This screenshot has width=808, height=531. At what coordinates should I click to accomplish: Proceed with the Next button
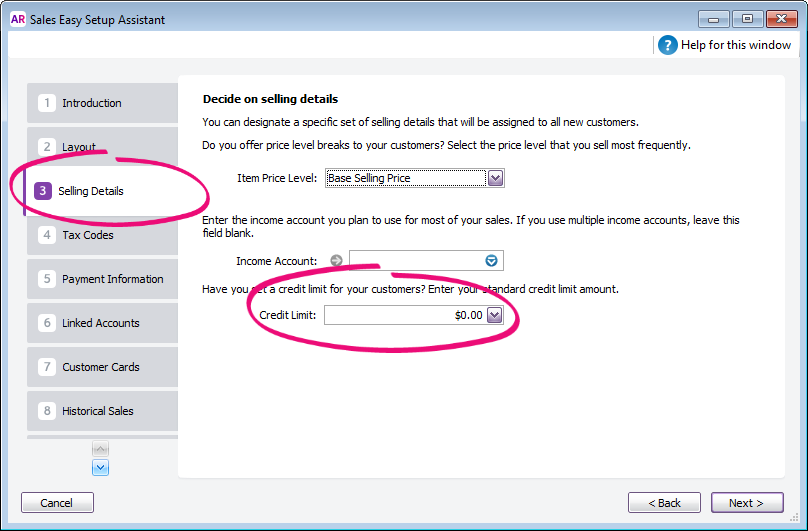click(746, 503)
